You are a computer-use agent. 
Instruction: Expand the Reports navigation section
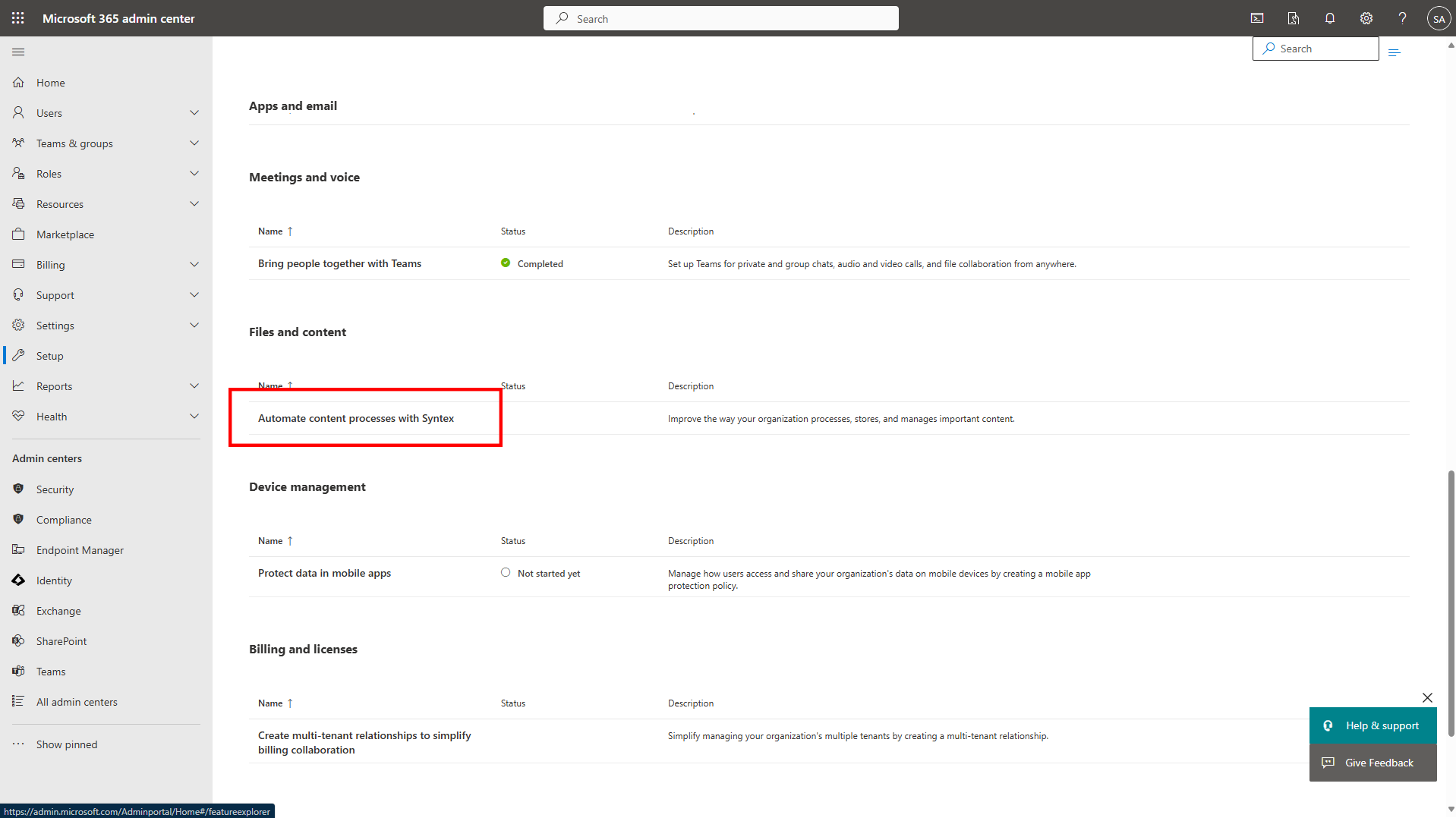(x=194, y=385)
